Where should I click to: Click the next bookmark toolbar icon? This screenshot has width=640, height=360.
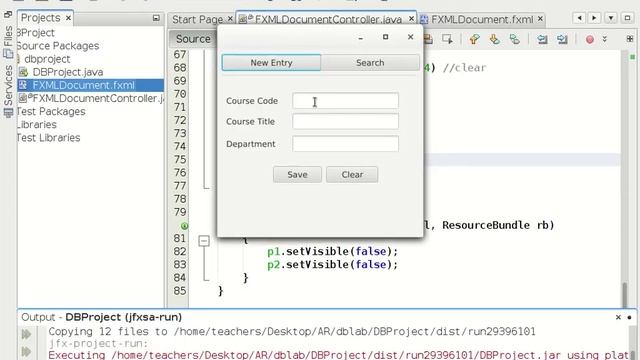494,39
